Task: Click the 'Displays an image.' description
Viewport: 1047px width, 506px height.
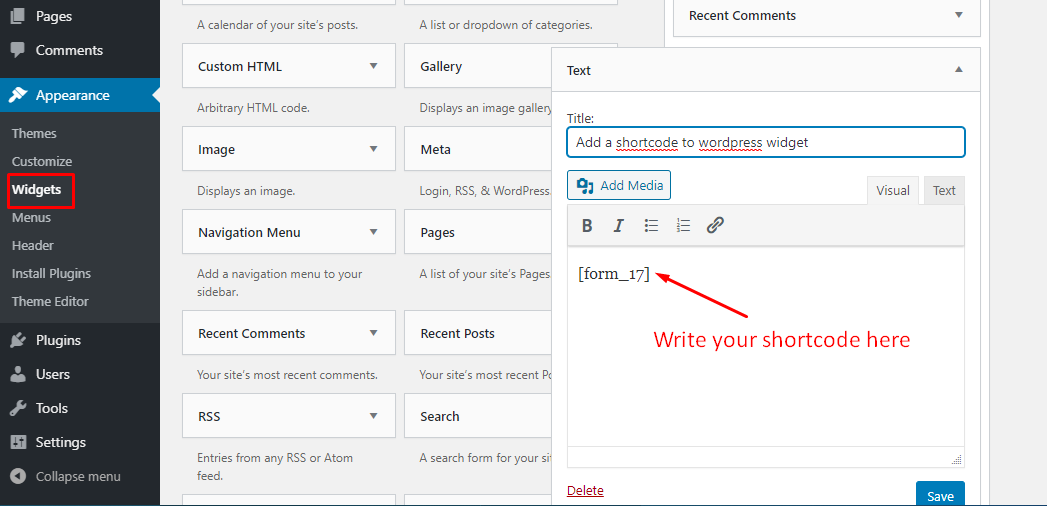Action: (246, 191)
